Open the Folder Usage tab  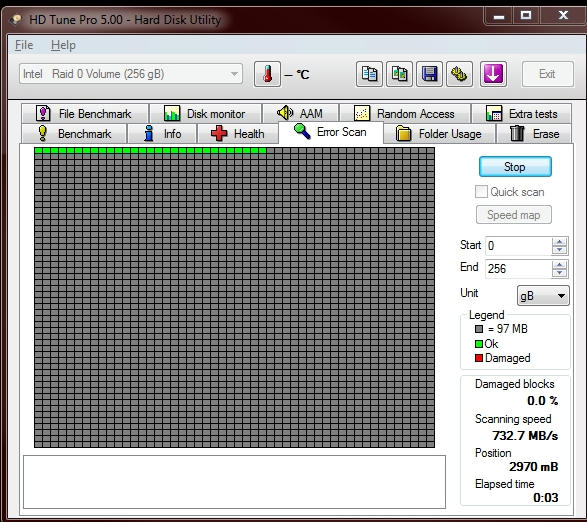pos(439,134)
